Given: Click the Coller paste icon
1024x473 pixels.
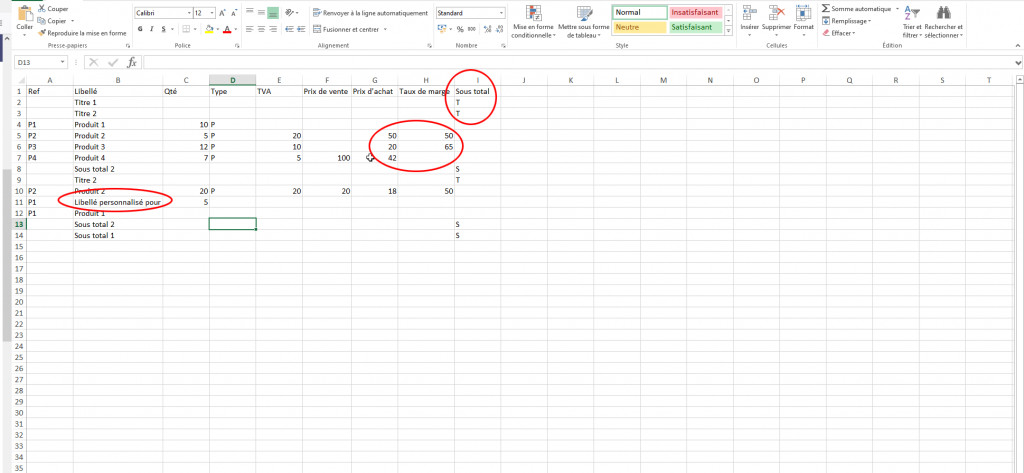Looking at the screenshot, I should 25,13.
